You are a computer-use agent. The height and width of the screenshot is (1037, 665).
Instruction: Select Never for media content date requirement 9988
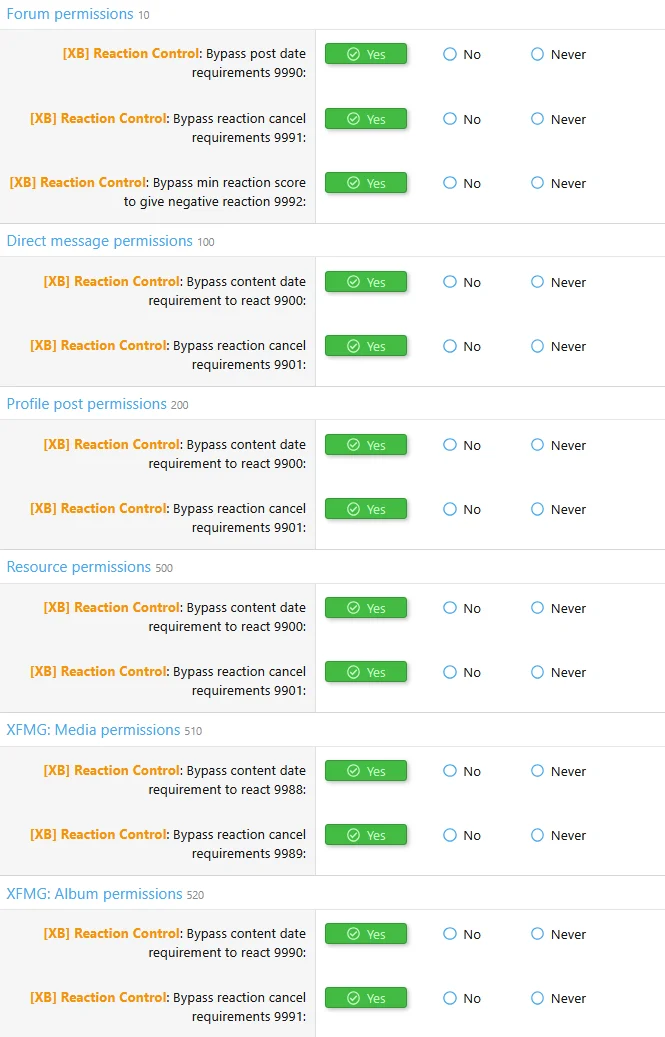(x=537, y=771)
